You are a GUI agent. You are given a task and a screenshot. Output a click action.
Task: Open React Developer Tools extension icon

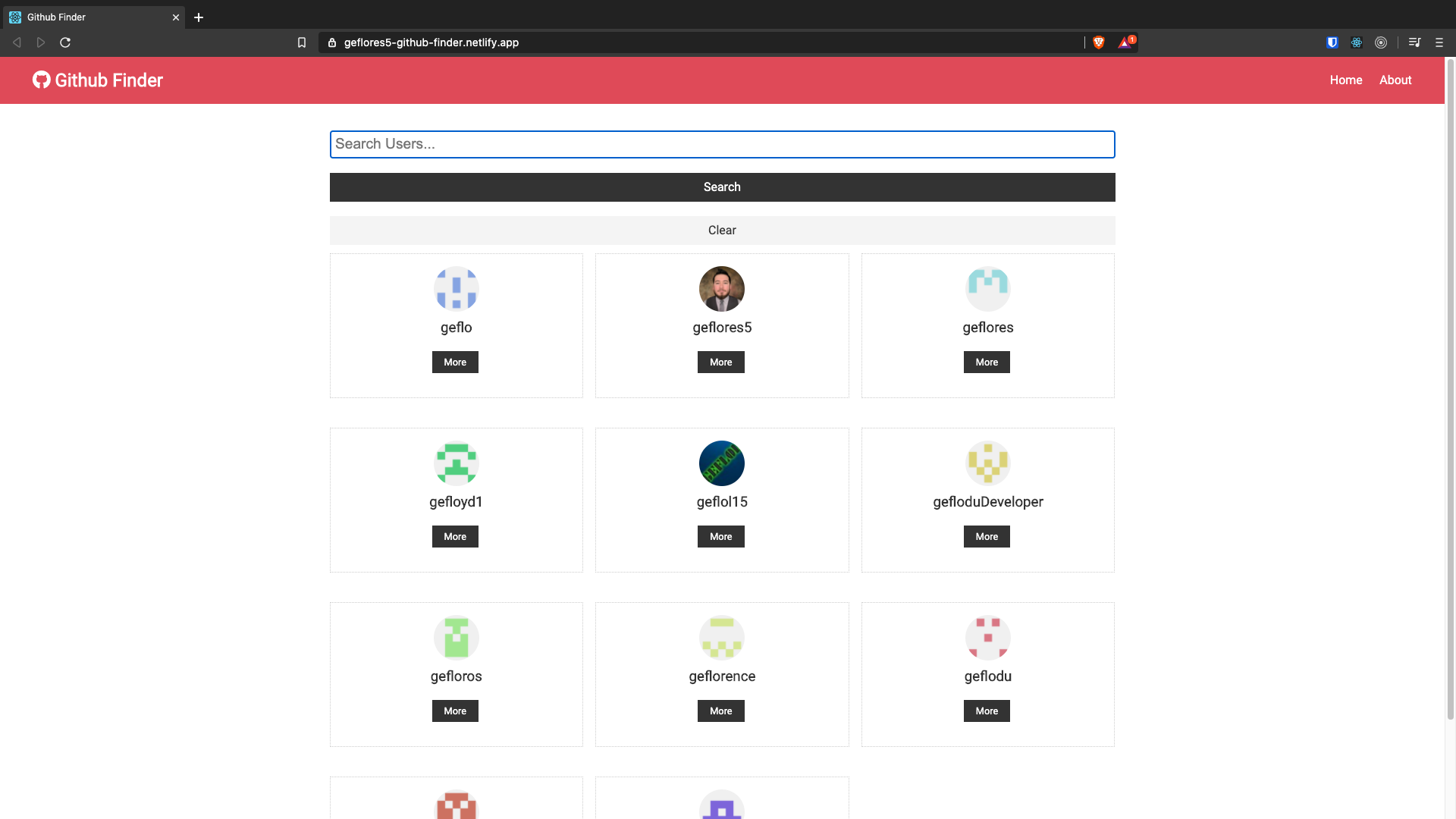(1357, 42)
